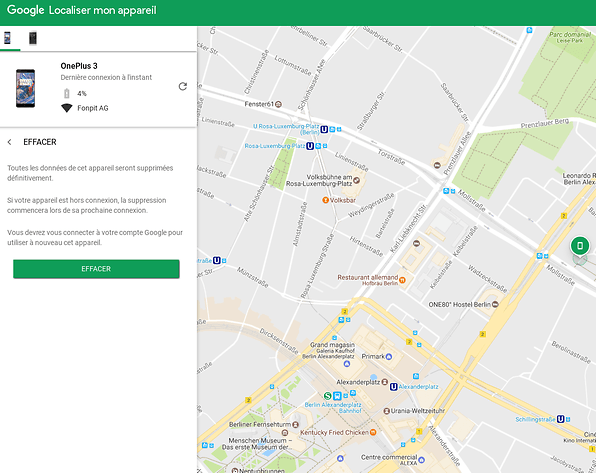596x473 pixels.
Task: Click the Google logo in header
Action: tap(25, 10)
